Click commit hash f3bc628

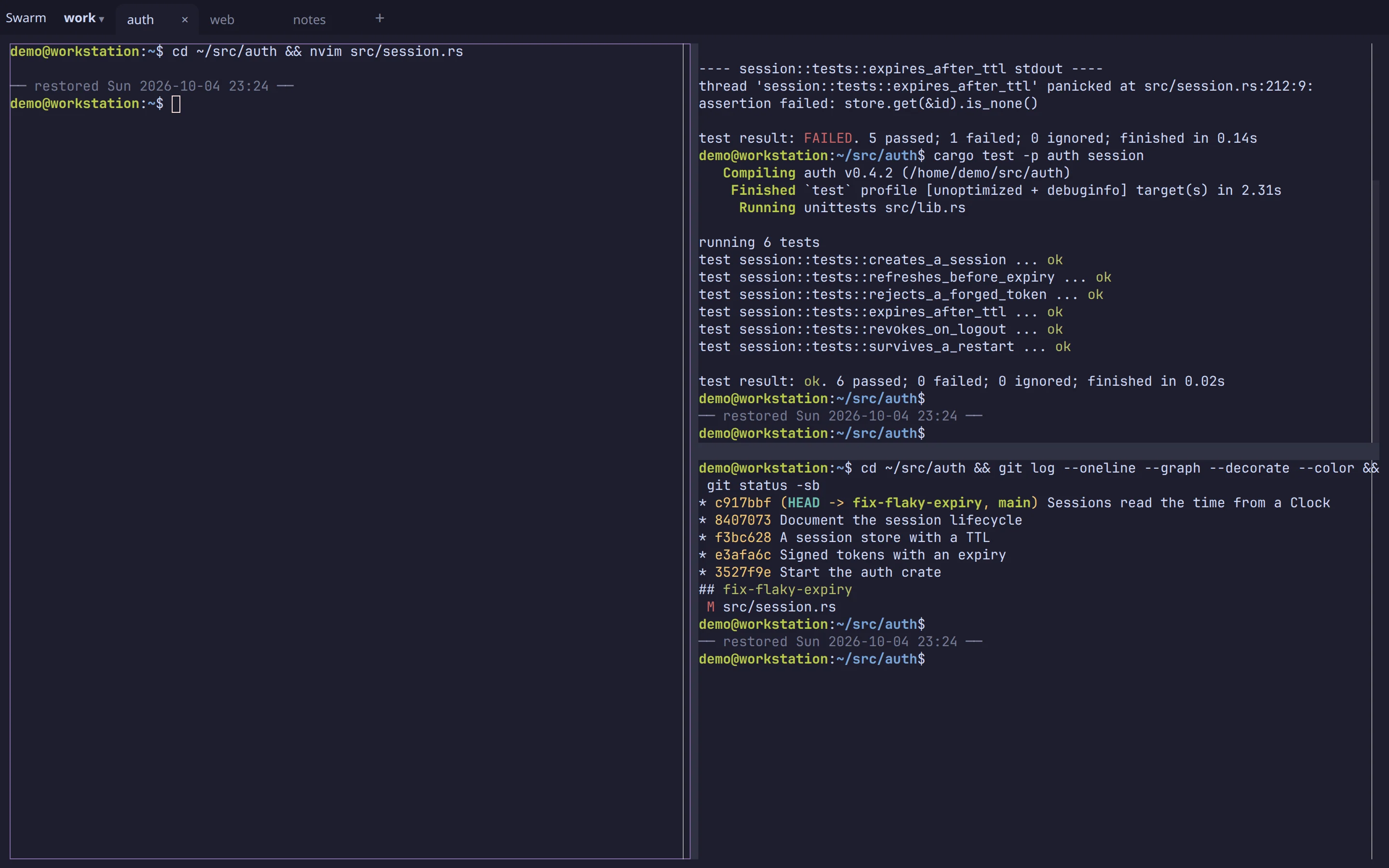point(743,537)
